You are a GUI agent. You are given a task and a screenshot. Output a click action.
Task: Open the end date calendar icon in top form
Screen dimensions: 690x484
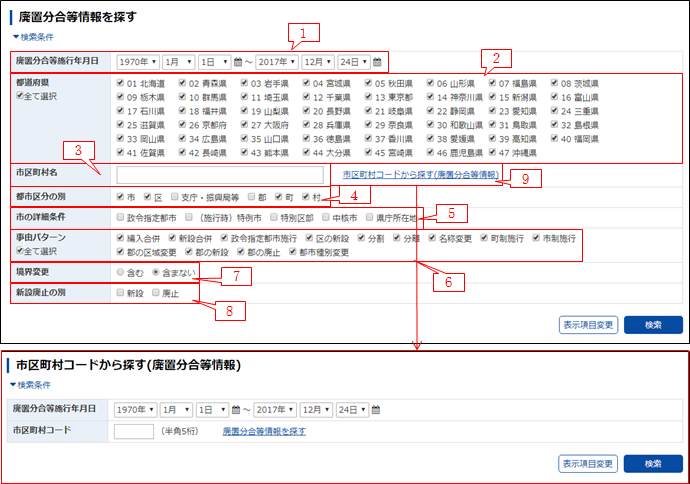(377, 61)
